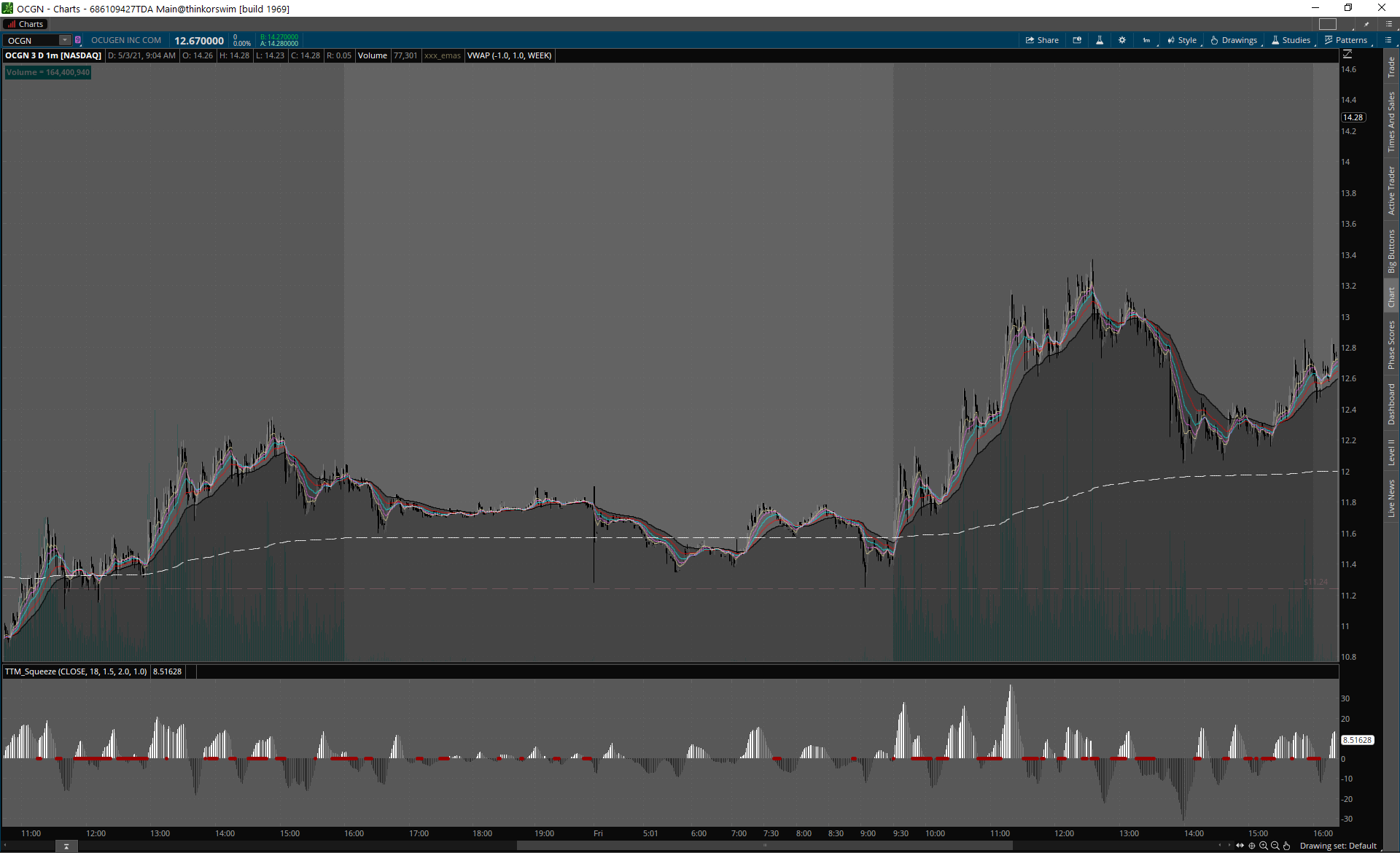Switch to Level II side tab

(x=1391, y=452)
